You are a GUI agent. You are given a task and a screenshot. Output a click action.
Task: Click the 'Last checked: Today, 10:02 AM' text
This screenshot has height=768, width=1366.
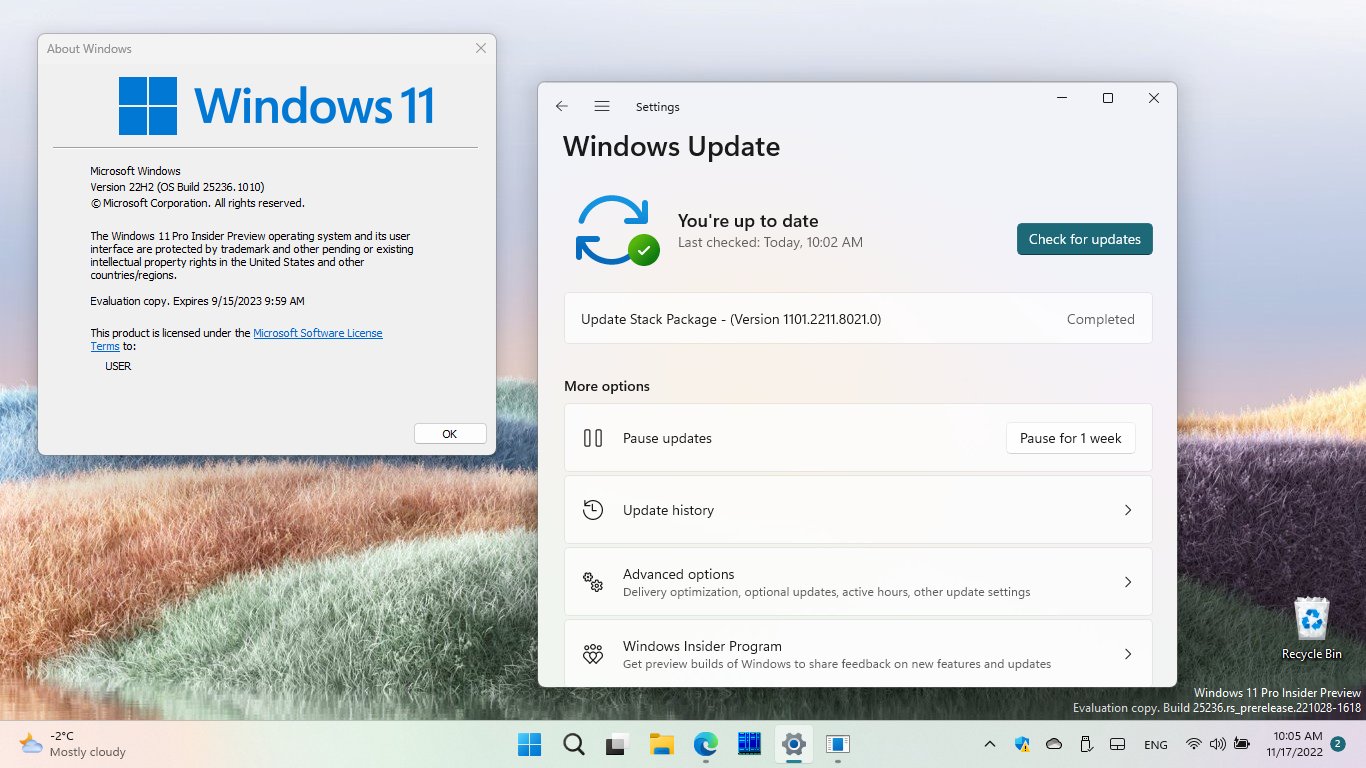pyautogui.click(x=770, y=242)
